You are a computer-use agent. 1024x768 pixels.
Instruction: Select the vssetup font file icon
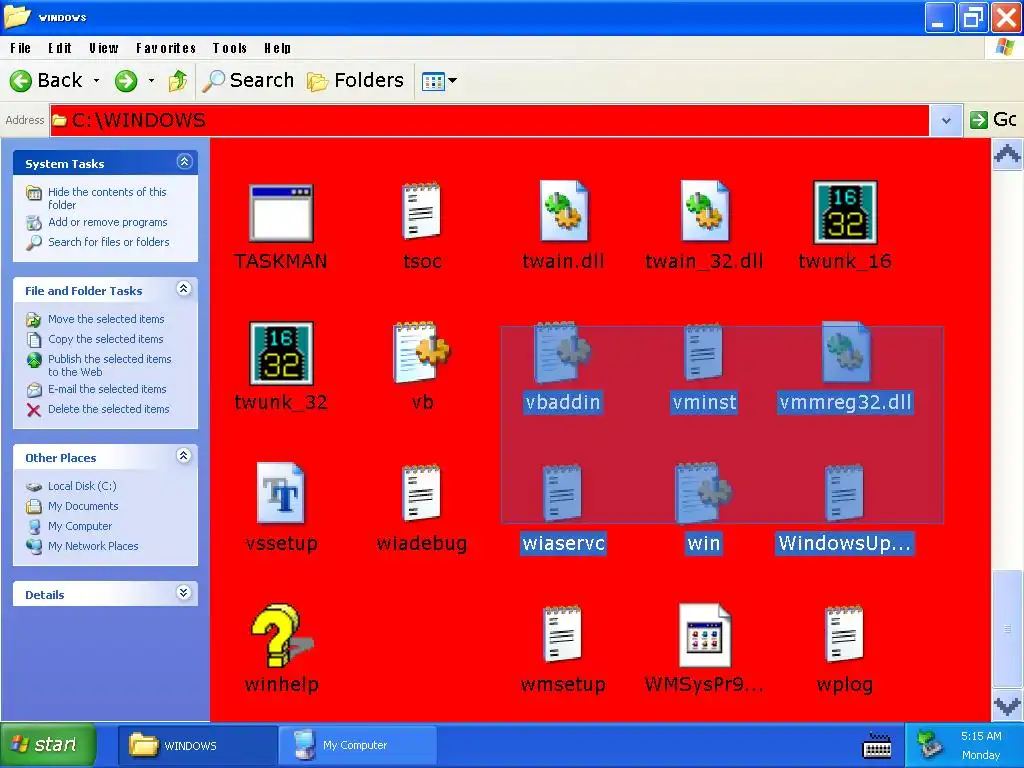pos(281,493)
